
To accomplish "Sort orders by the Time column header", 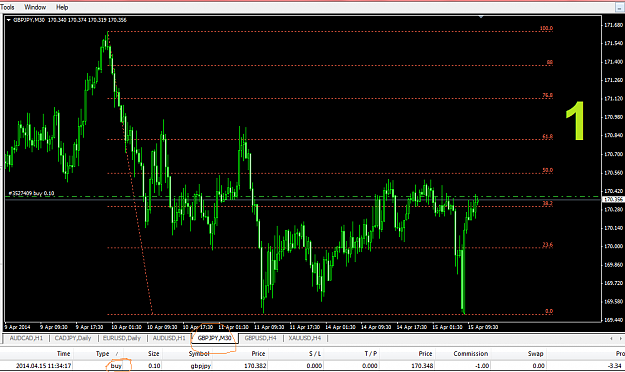I will [x=63, y=354].
